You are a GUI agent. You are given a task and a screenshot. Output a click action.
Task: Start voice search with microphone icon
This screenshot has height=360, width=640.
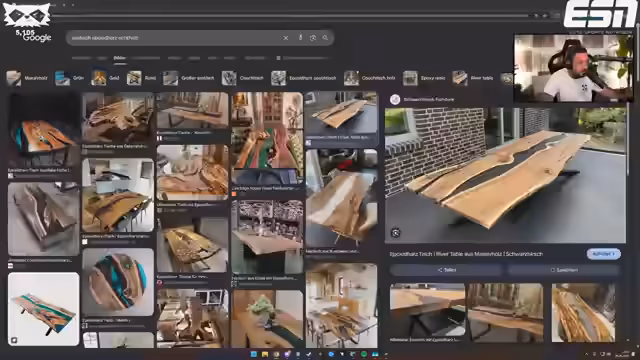(x=300, y=38)
